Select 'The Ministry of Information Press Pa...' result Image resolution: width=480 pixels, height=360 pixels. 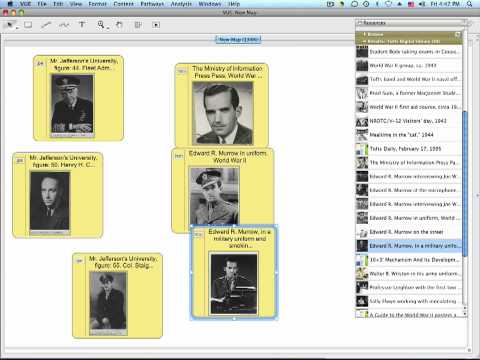coord(409,163)
